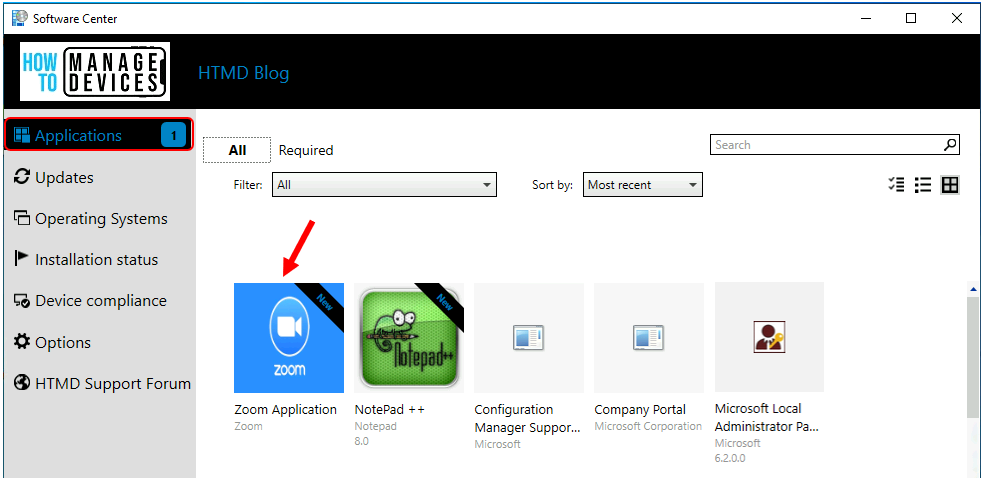Open Microsoft Local Administrator Password tile icon

coord(770,337)
